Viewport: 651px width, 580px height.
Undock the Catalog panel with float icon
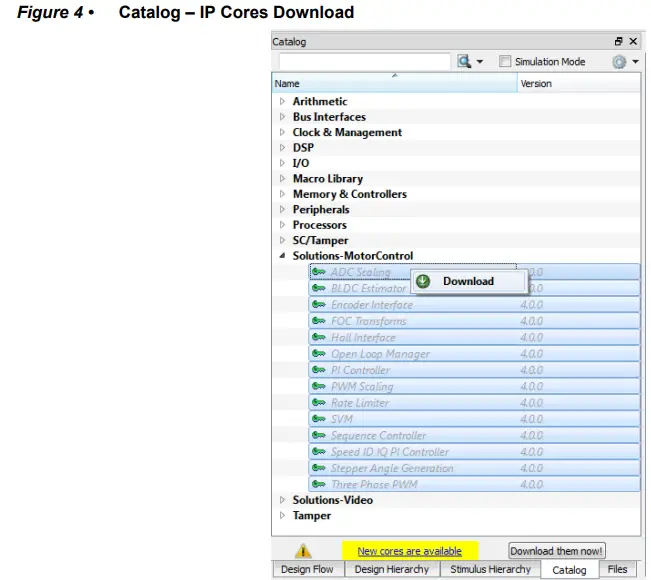[x=619, y=42]
